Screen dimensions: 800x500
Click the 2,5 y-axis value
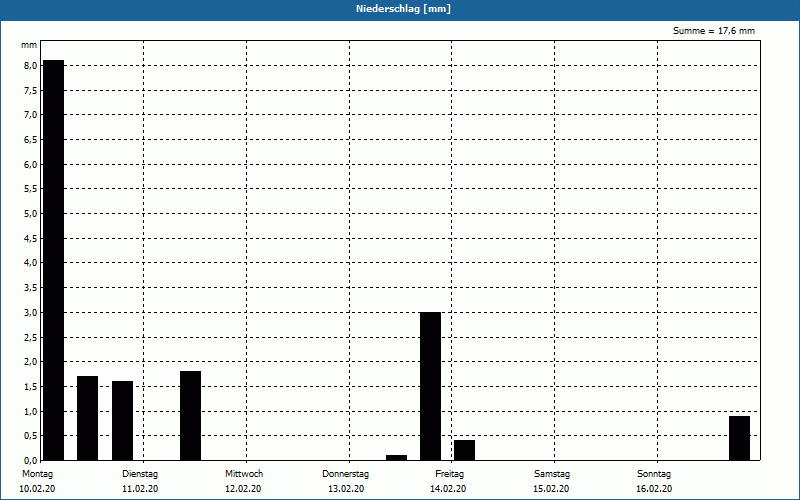tap(30, 337)
